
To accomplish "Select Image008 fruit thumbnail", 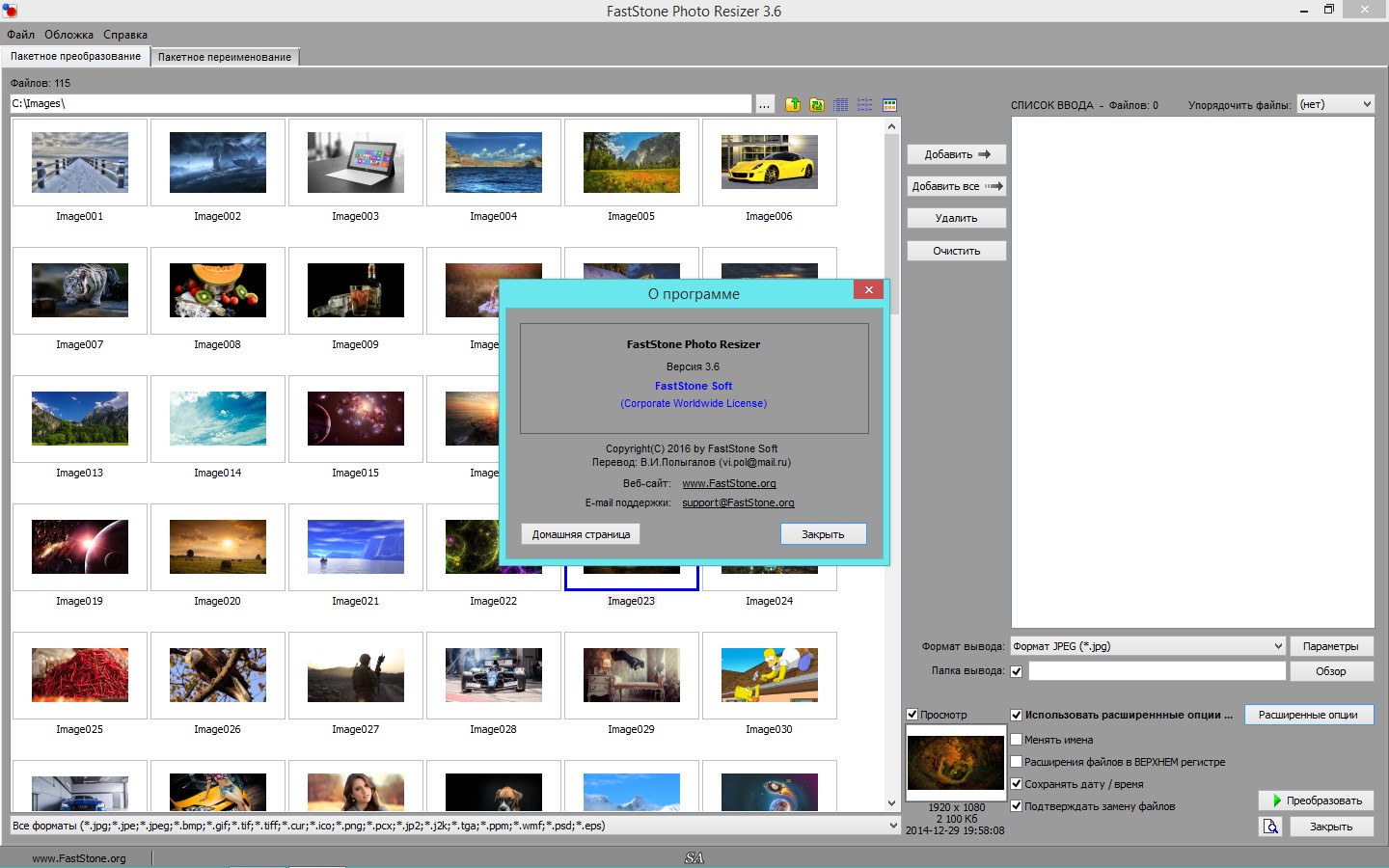I will coord(218,290).
